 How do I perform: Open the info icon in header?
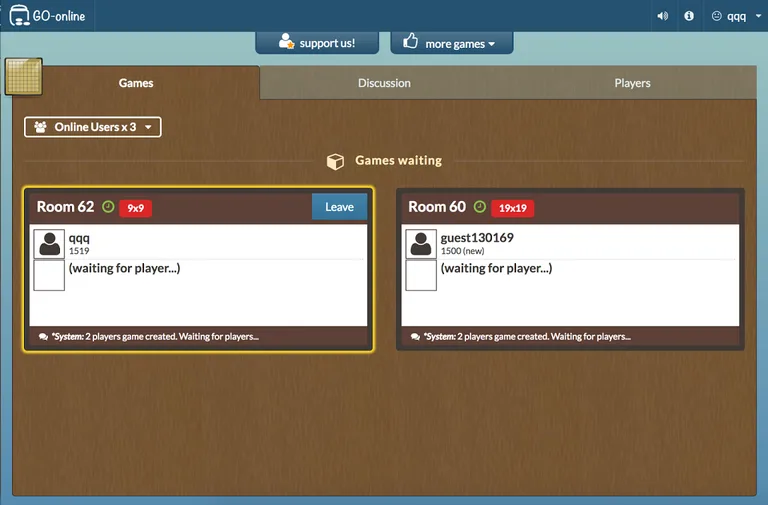[689, 16]
